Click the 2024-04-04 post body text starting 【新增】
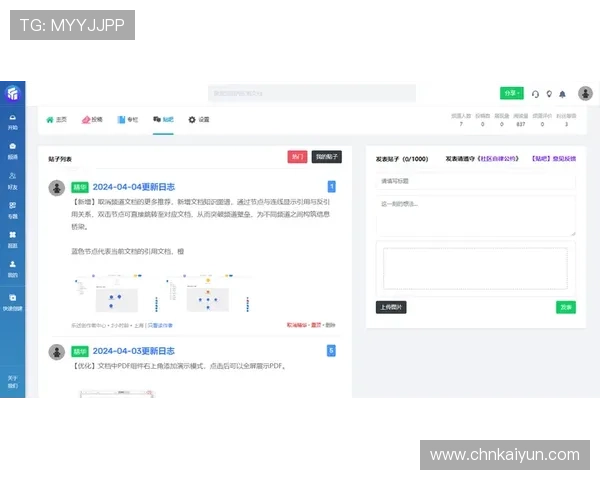The height and width of the screenshot is (480, 600). 201,214
